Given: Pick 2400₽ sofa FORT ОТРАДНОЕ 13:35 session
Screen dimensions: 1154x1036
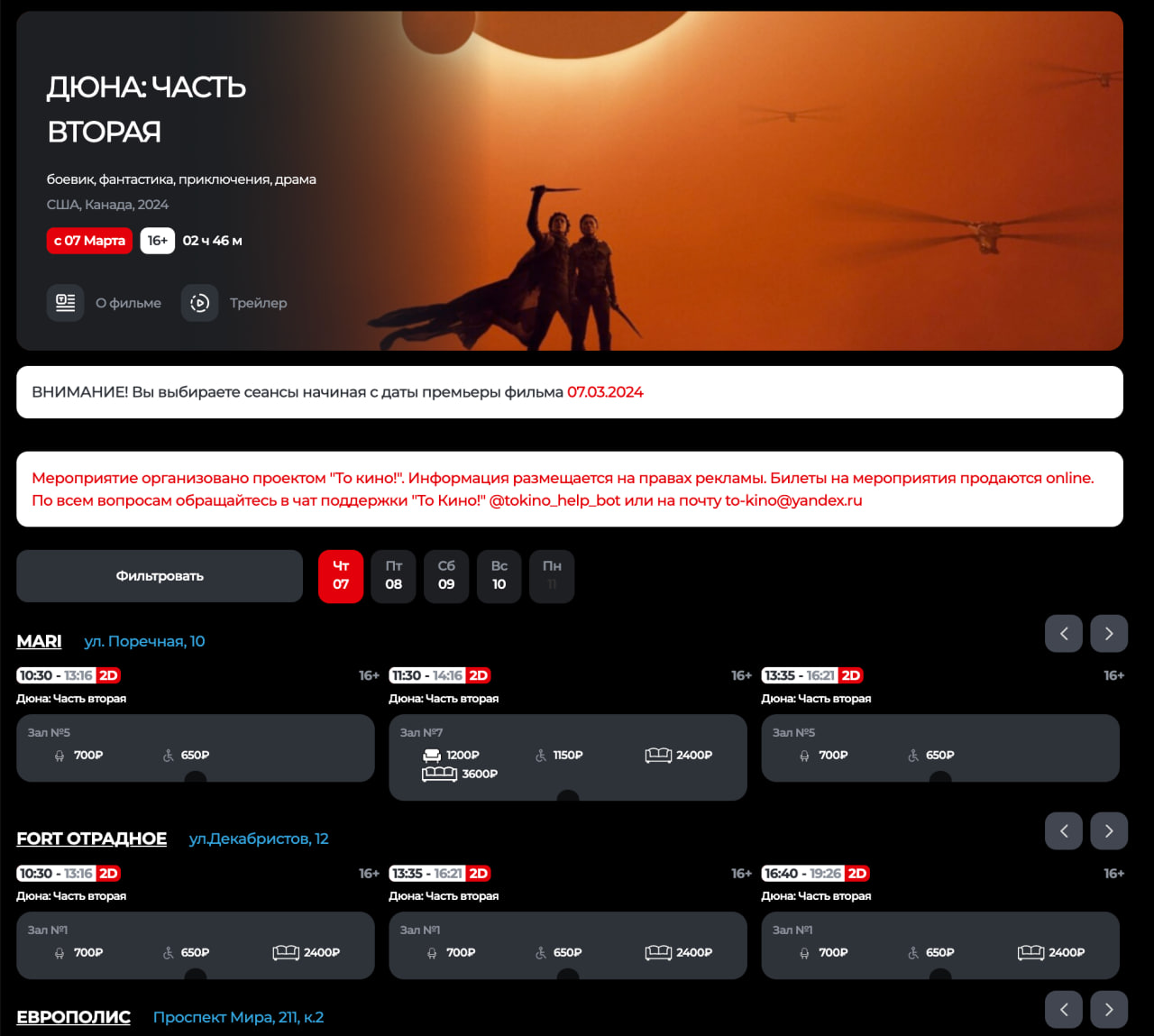Looking at the screenshot, I should click(679, 953).
